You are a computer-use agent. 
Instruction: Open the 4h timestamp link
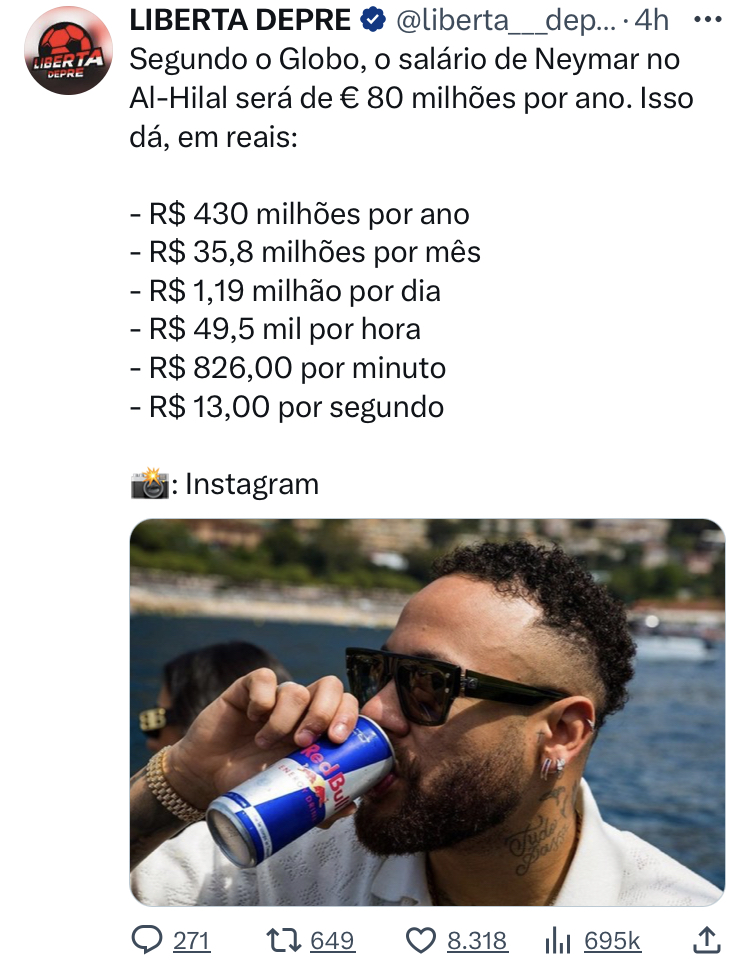tap(651, 21)
